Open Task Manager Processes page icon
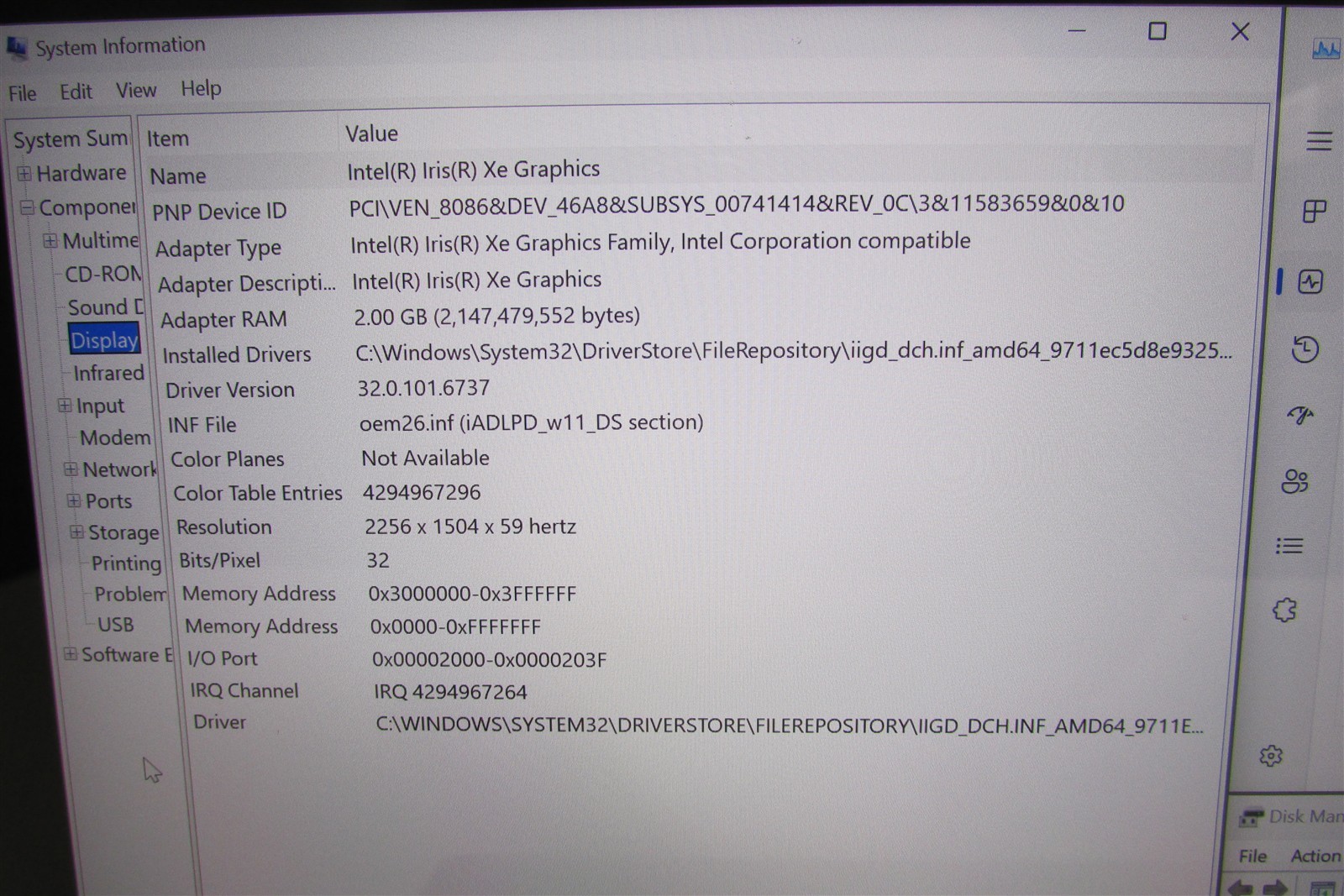Viewport: 1344px width, 896px height. point(1315,211)
